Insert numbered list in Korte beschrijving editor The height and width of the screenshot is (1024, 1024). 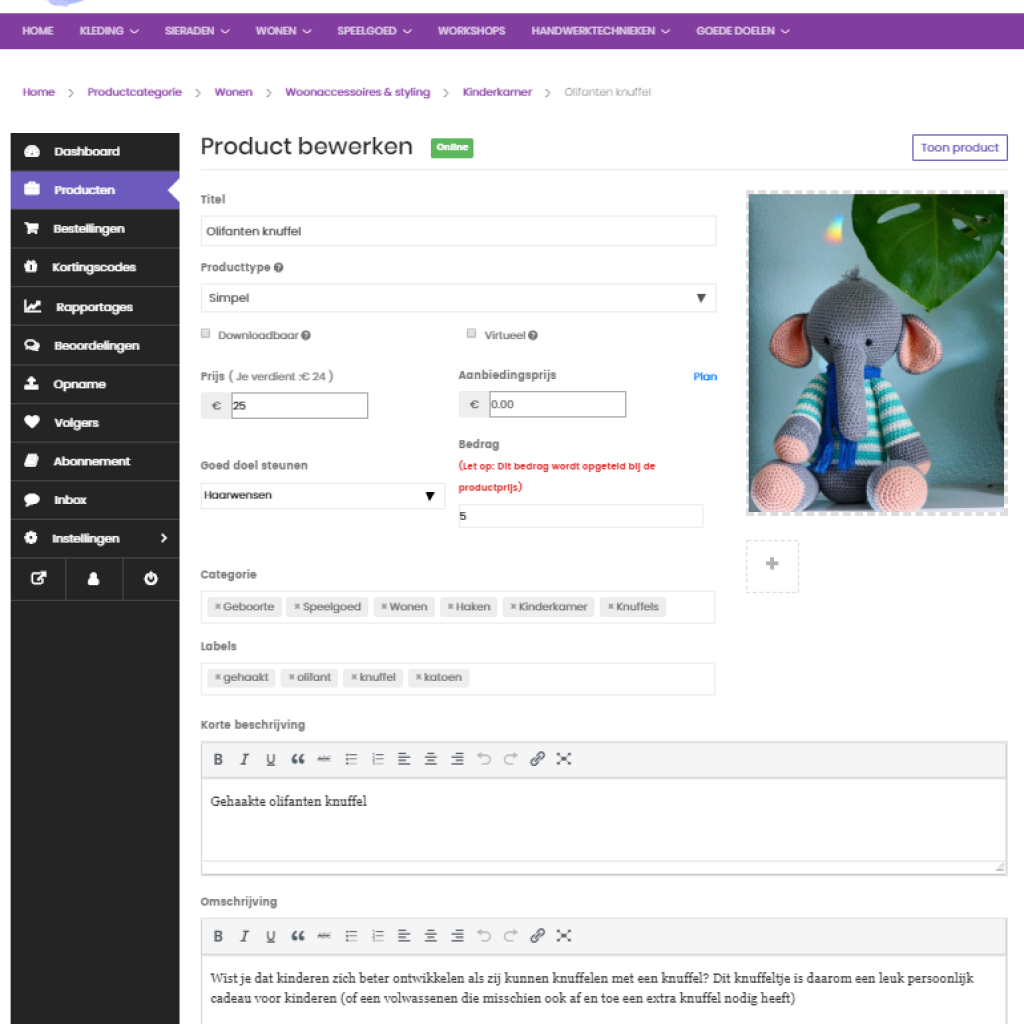tap(377, 759)
